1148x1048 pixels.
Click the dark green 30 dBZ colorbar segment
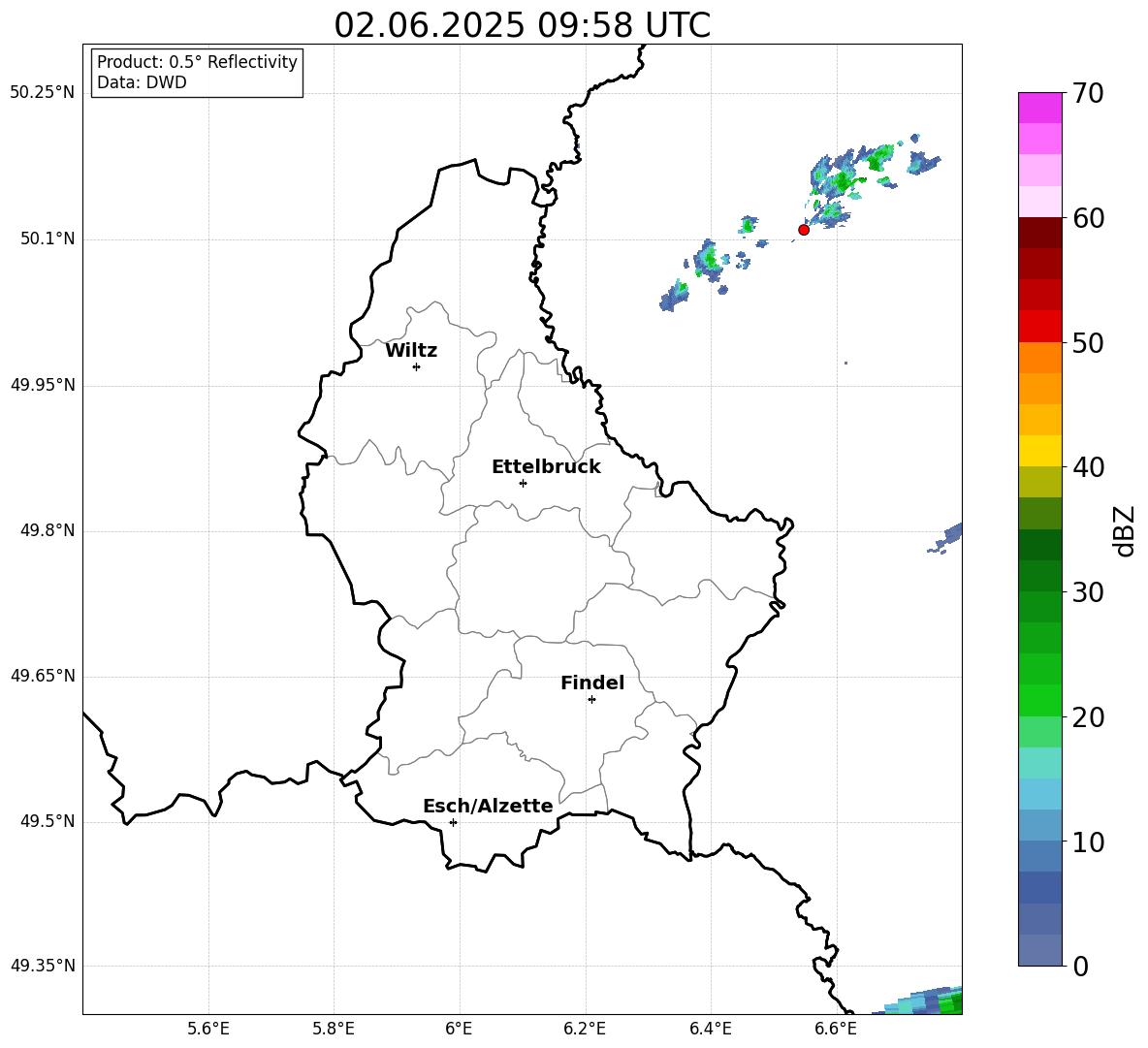coord(1039,576)
